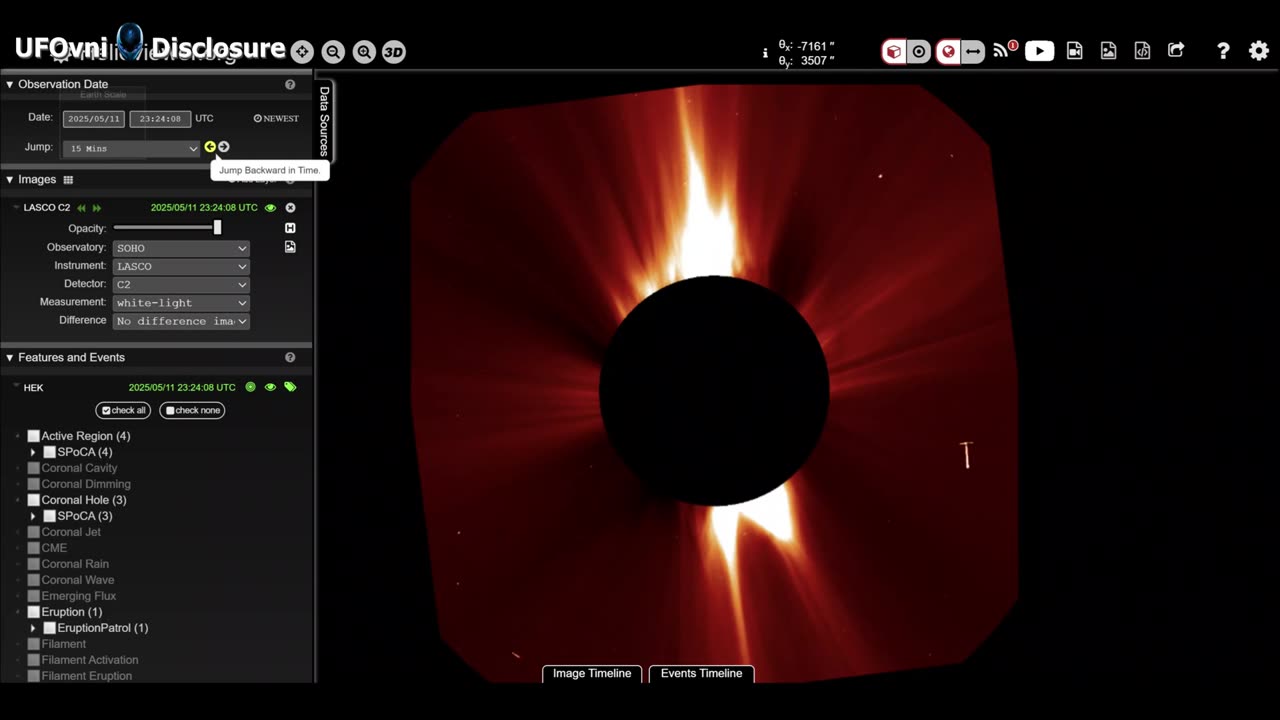Switch to the 3D view mode
Image resolution: width=1280 pixels, height=720 pixels.
(394, 52)
